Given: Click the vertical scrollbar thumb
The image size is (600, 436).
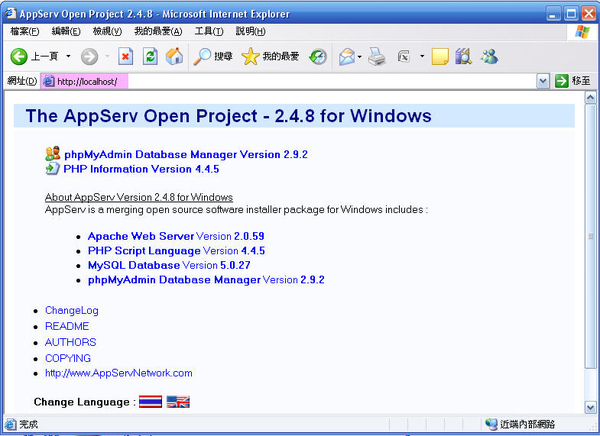Looking at the screenshot, I should (x=590, y=236).
